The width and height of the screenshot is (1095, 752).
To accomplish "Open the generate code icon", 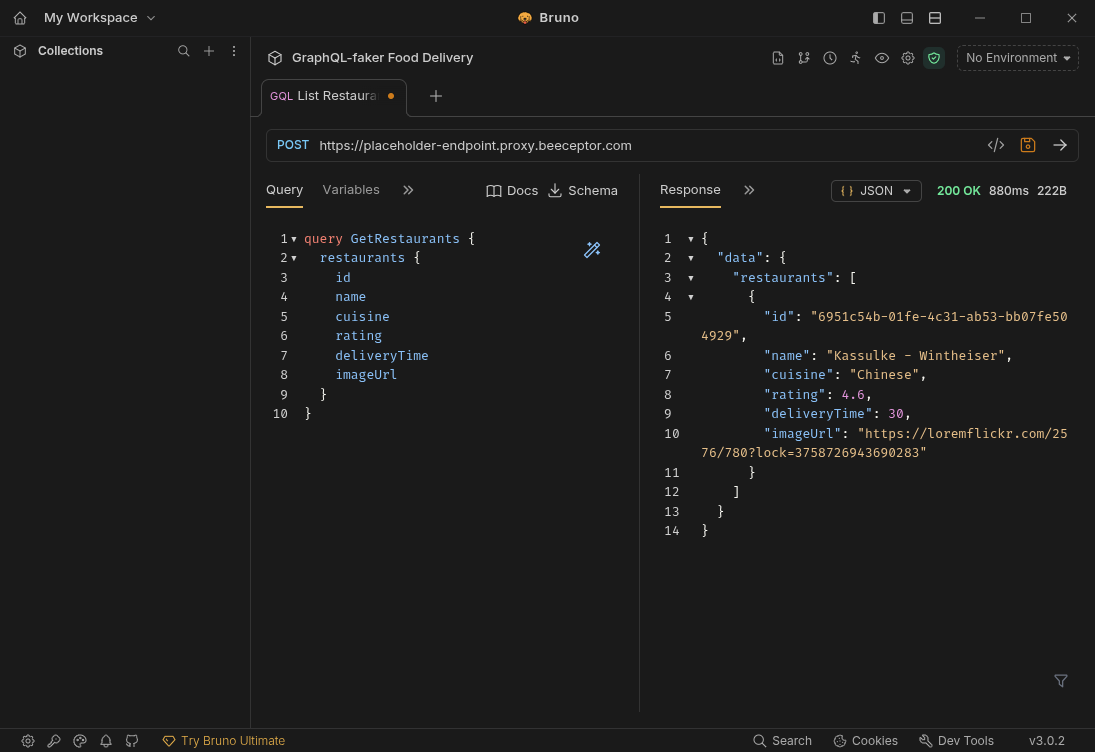I will [995, 145].
